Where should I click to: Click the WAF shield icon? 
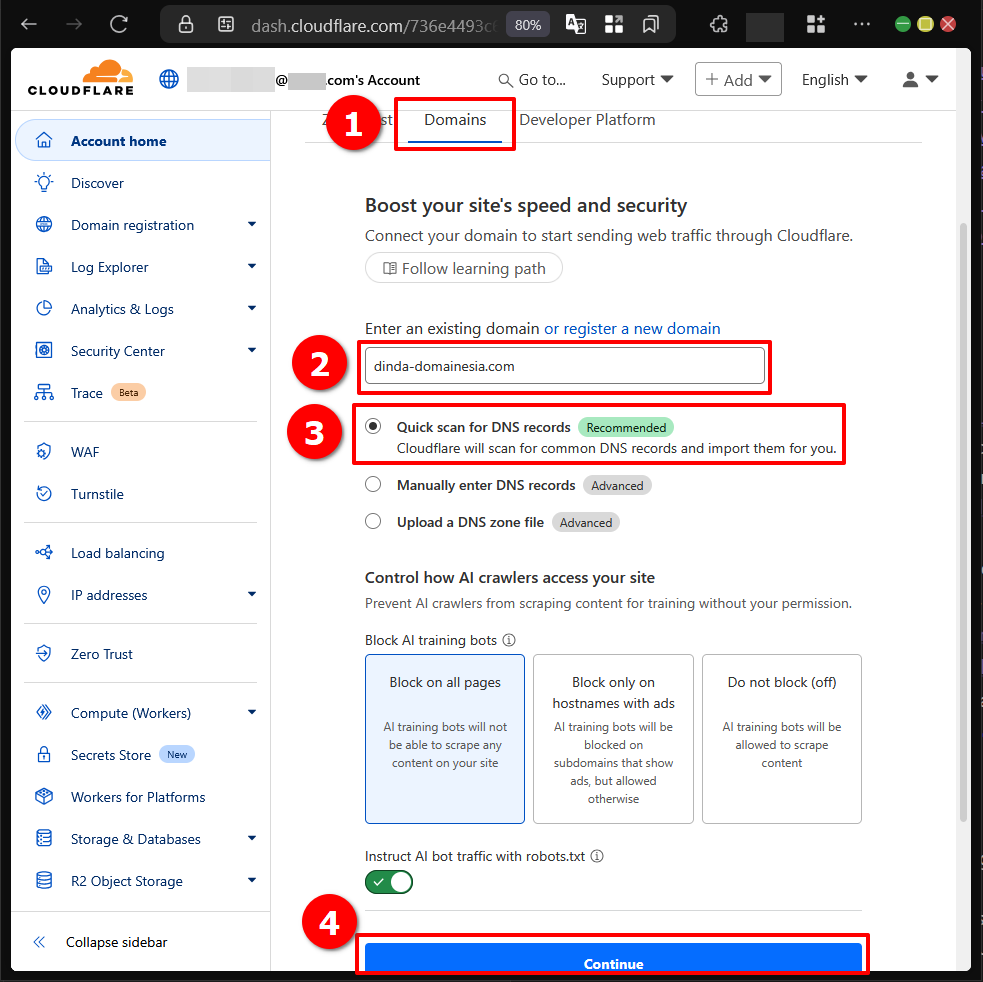click(x=44, y=451)
